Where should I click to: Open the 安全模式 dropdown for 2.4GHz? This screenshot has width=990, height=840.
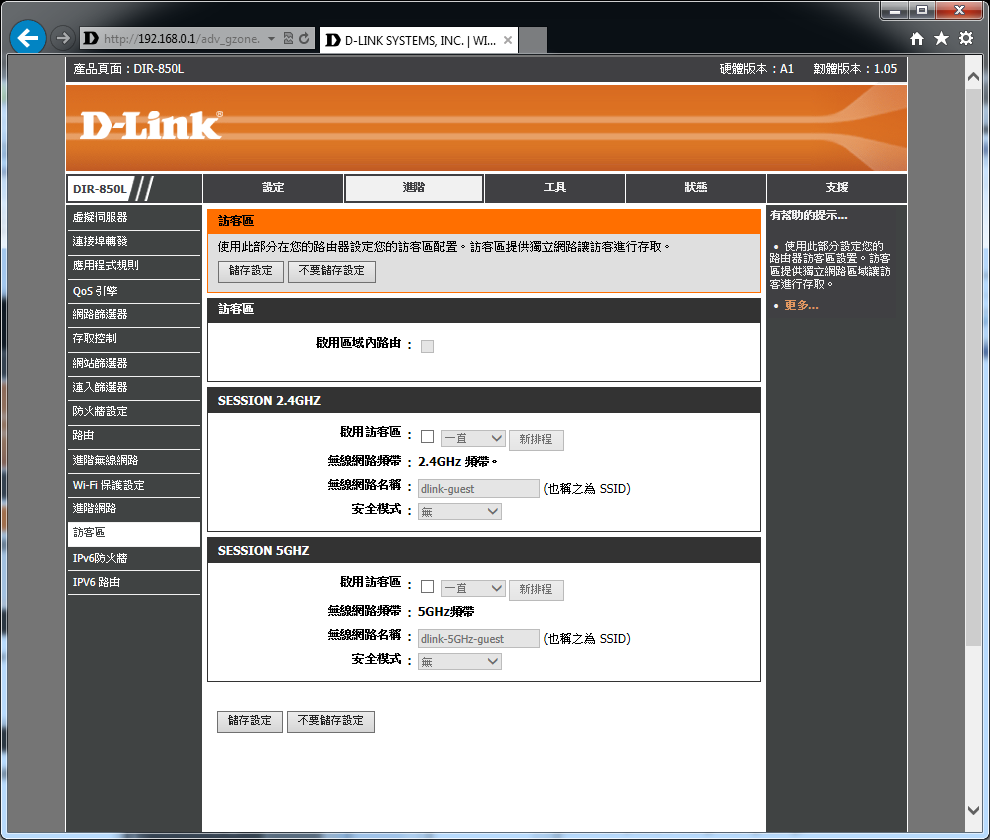(x=459, y=511)
